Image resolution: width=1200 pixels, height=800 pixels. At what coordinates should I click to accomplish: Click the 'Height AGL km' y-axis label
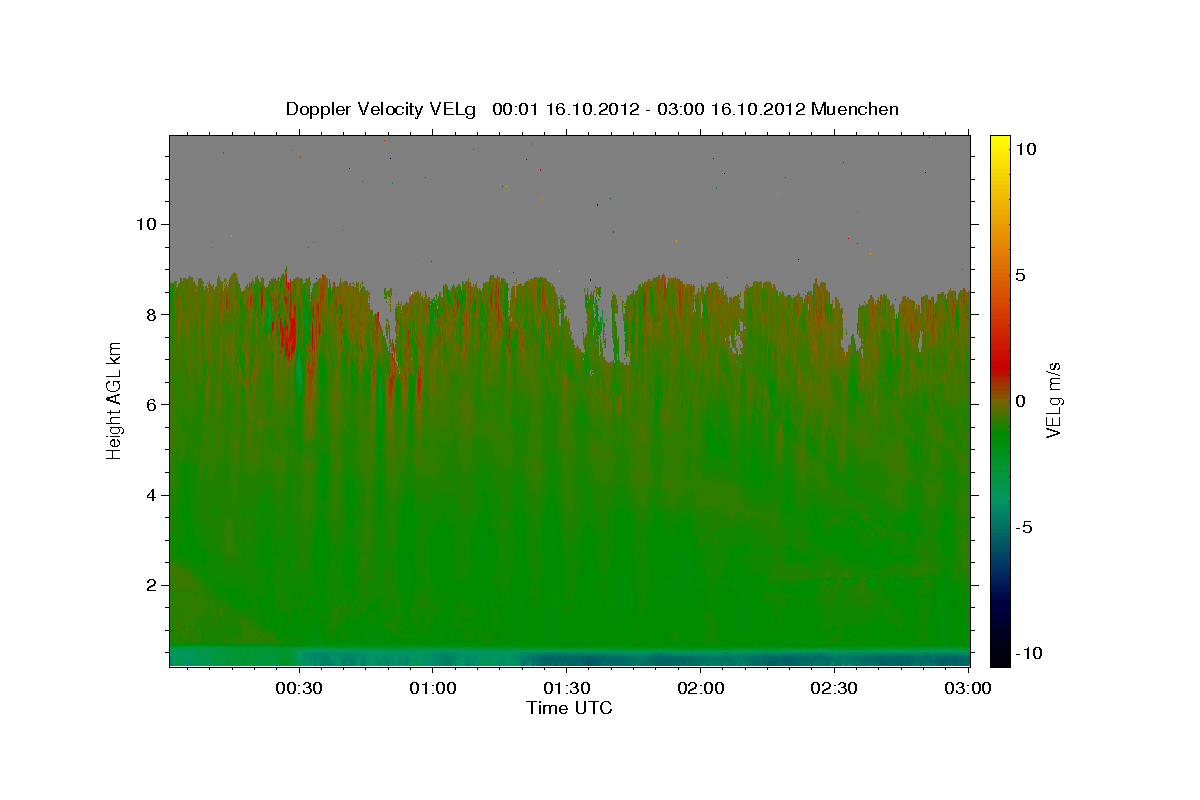coord(115,400)
